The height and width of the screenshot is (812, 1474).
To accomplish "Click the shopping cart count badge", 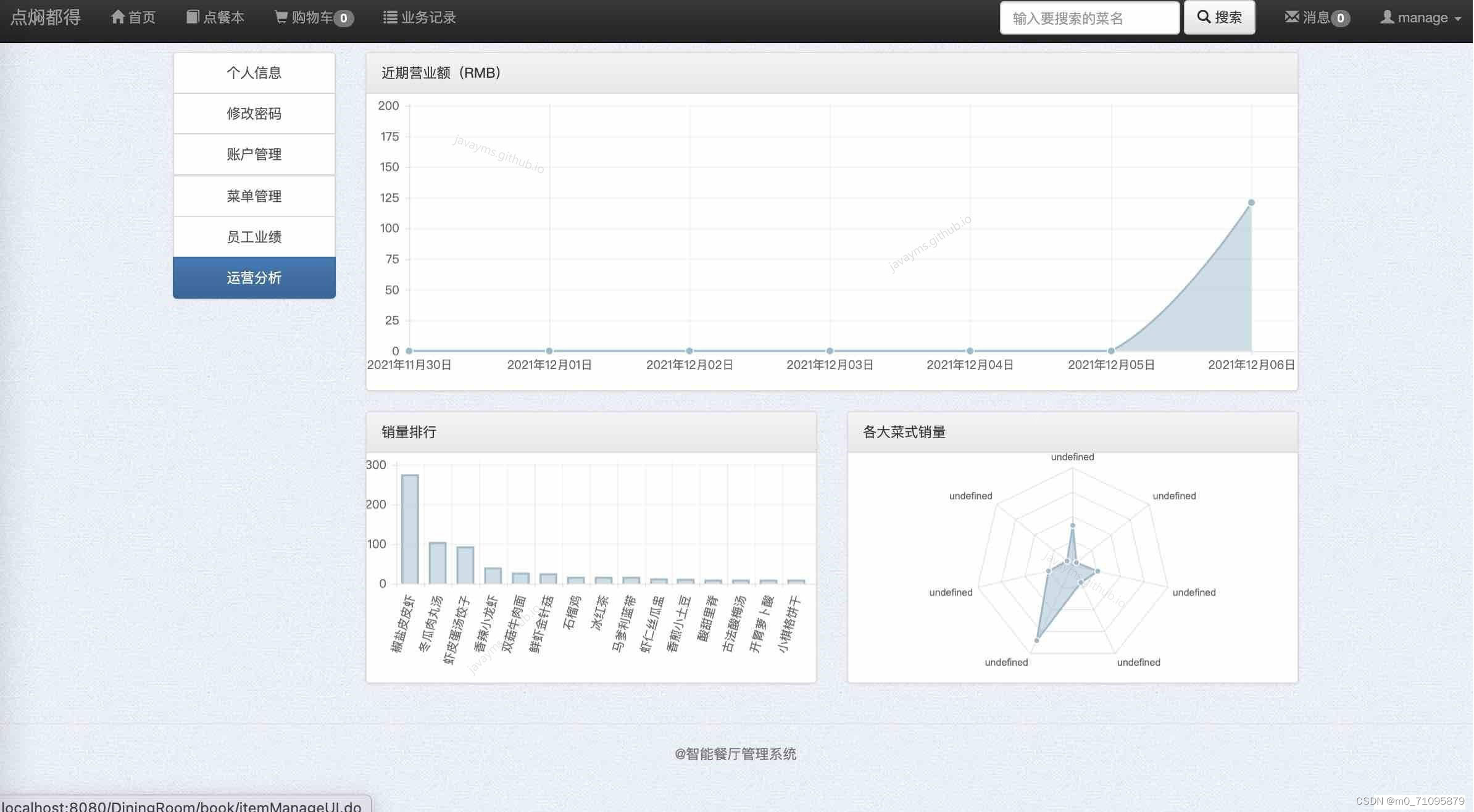I will tap(344, 19).
